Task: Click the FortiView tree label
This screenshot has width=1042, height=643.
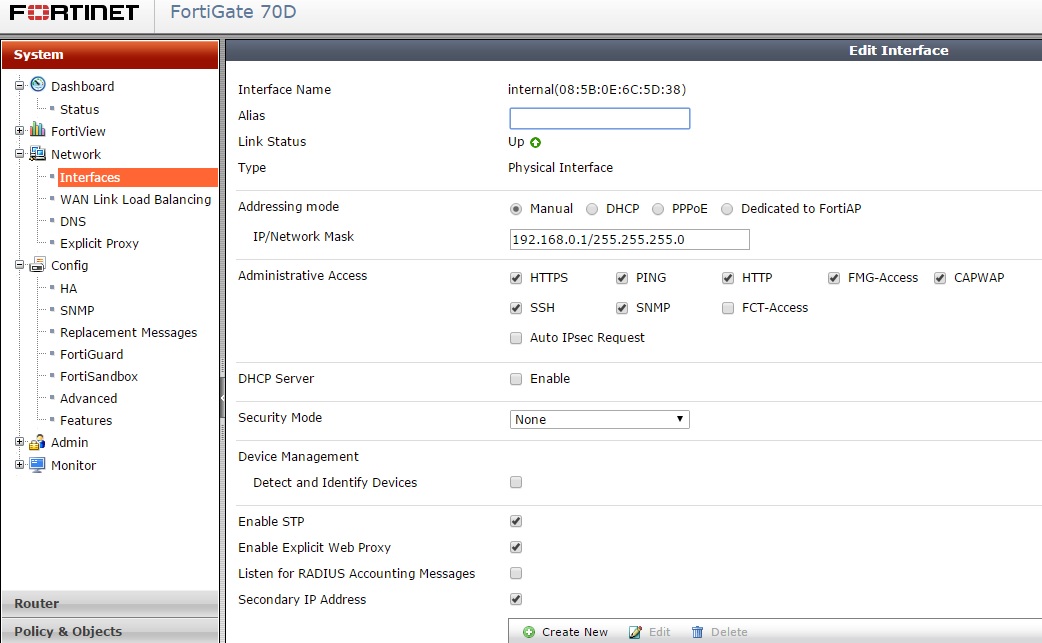Action: (x=78, y=132)
